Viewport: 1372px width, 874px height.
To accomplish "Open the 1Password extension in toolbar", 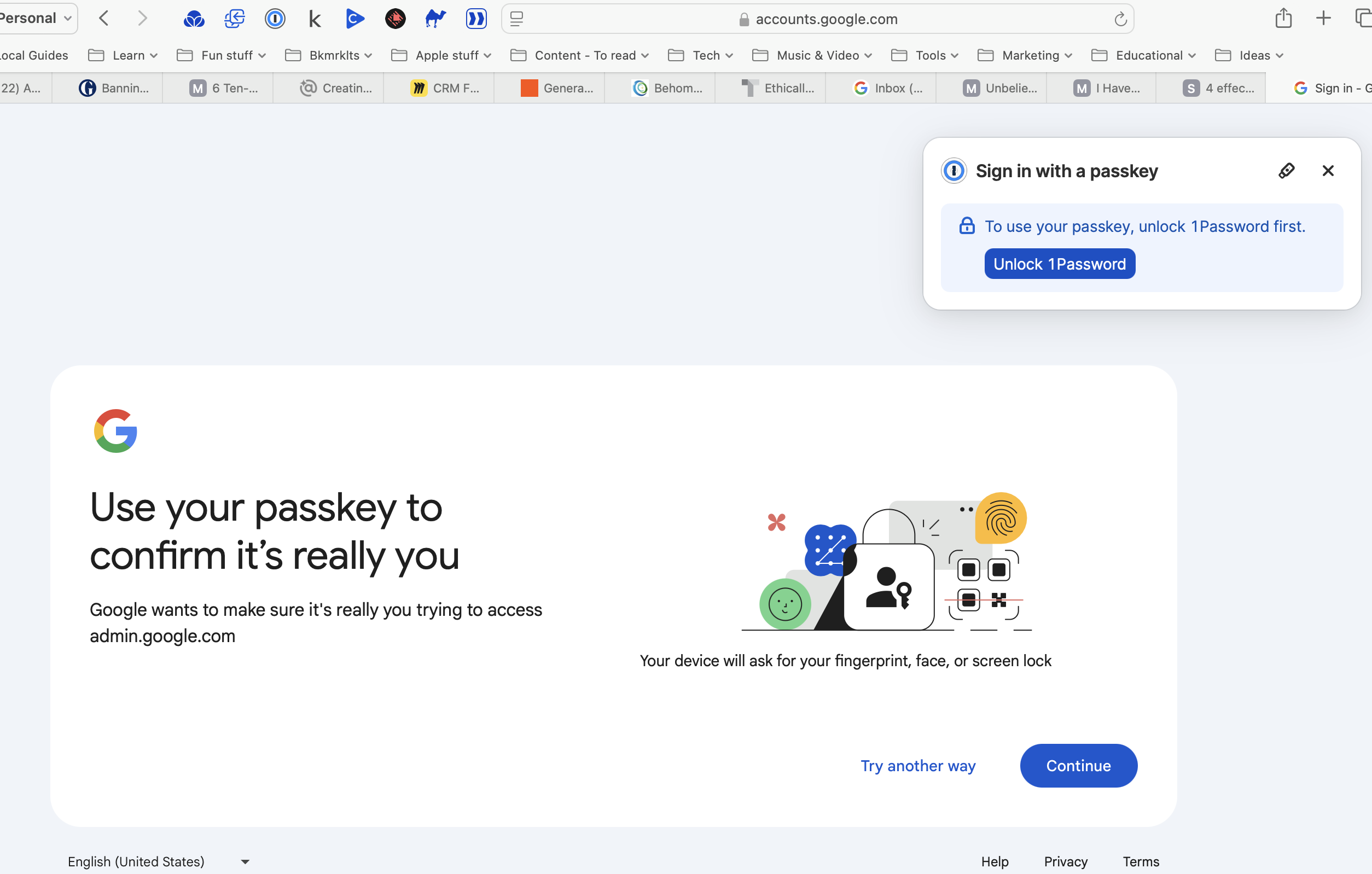I will pos(275,19).
